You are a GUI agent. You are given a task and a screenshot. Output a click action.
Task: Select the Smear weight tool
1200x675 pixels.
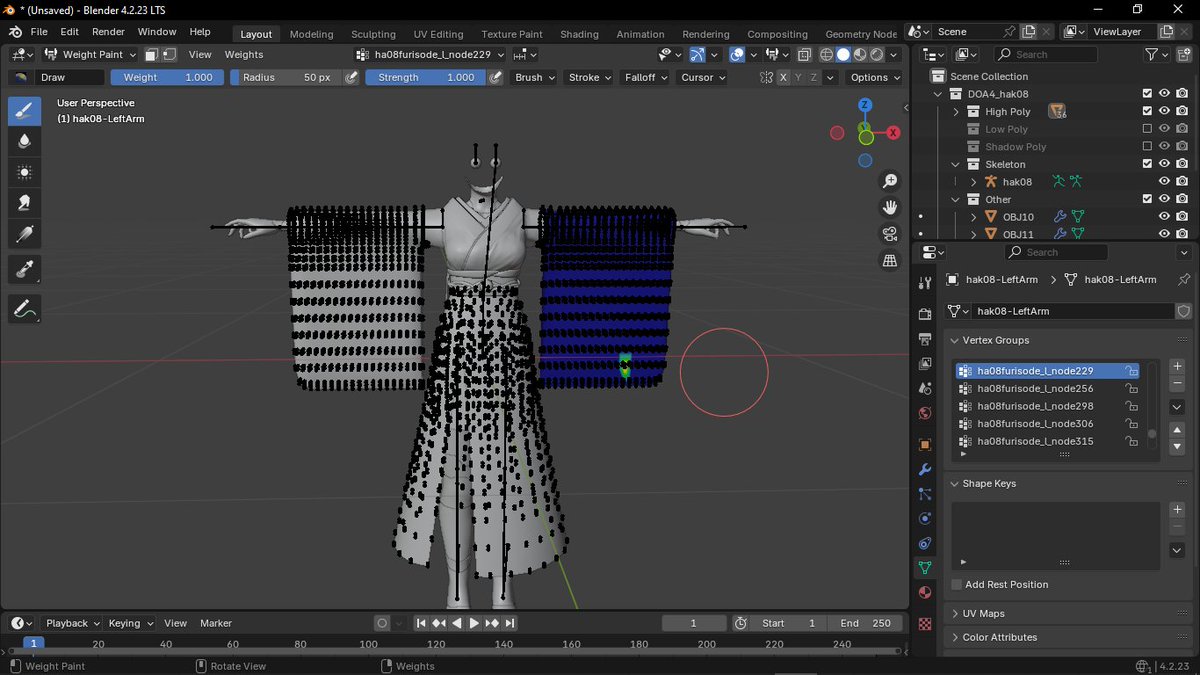pyautogui.click(x=25, y=203)
